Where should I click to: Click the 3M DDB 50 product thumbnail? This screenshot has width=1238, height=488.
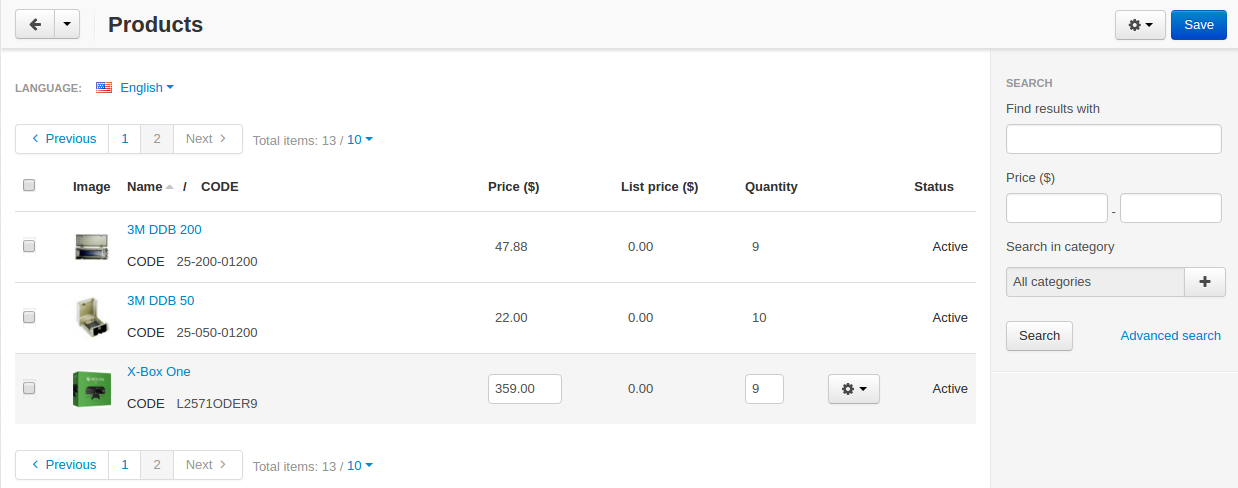[x=91, y=318]
